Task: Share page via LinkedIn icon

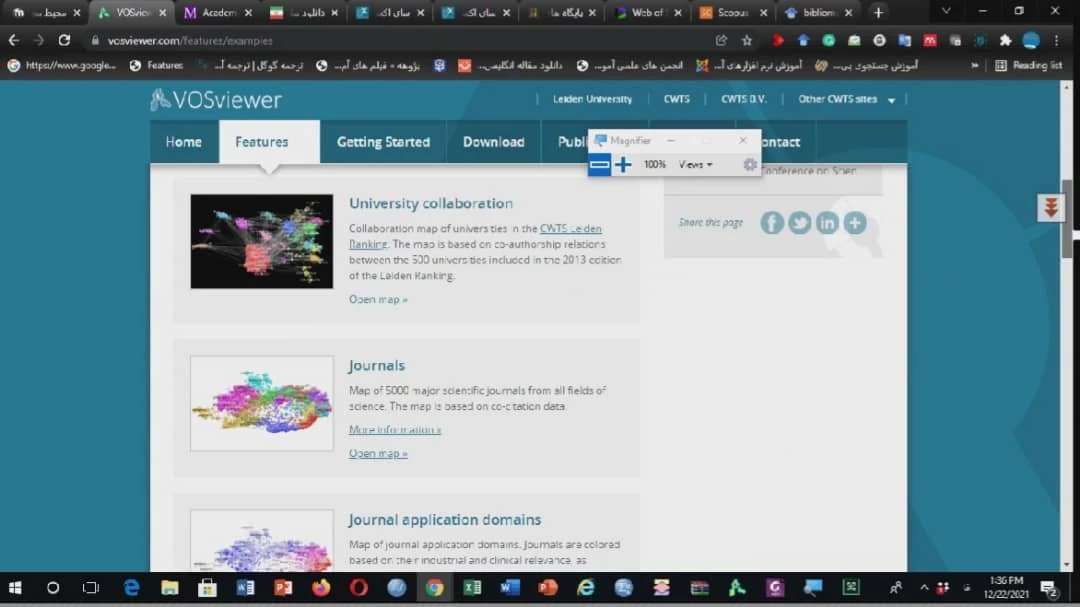Action: tap(827, 223)
